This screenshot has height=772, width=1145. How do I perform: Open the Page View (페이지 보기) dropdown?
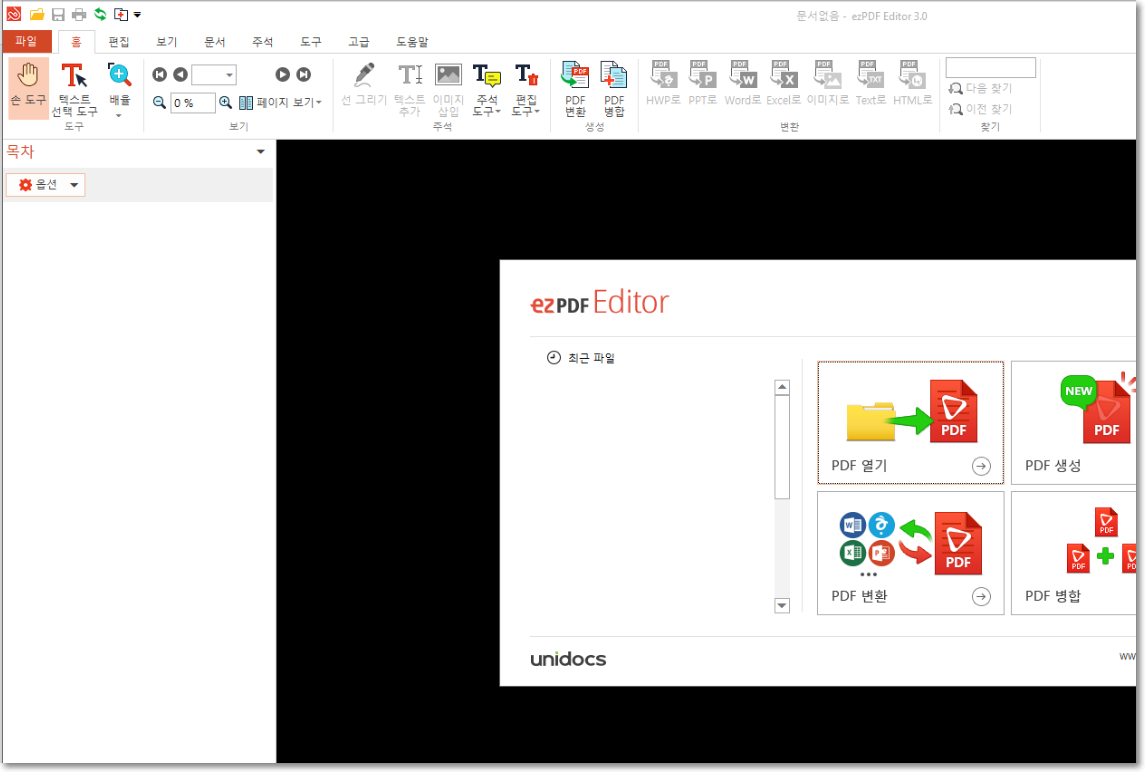click(x=280, y=103)
